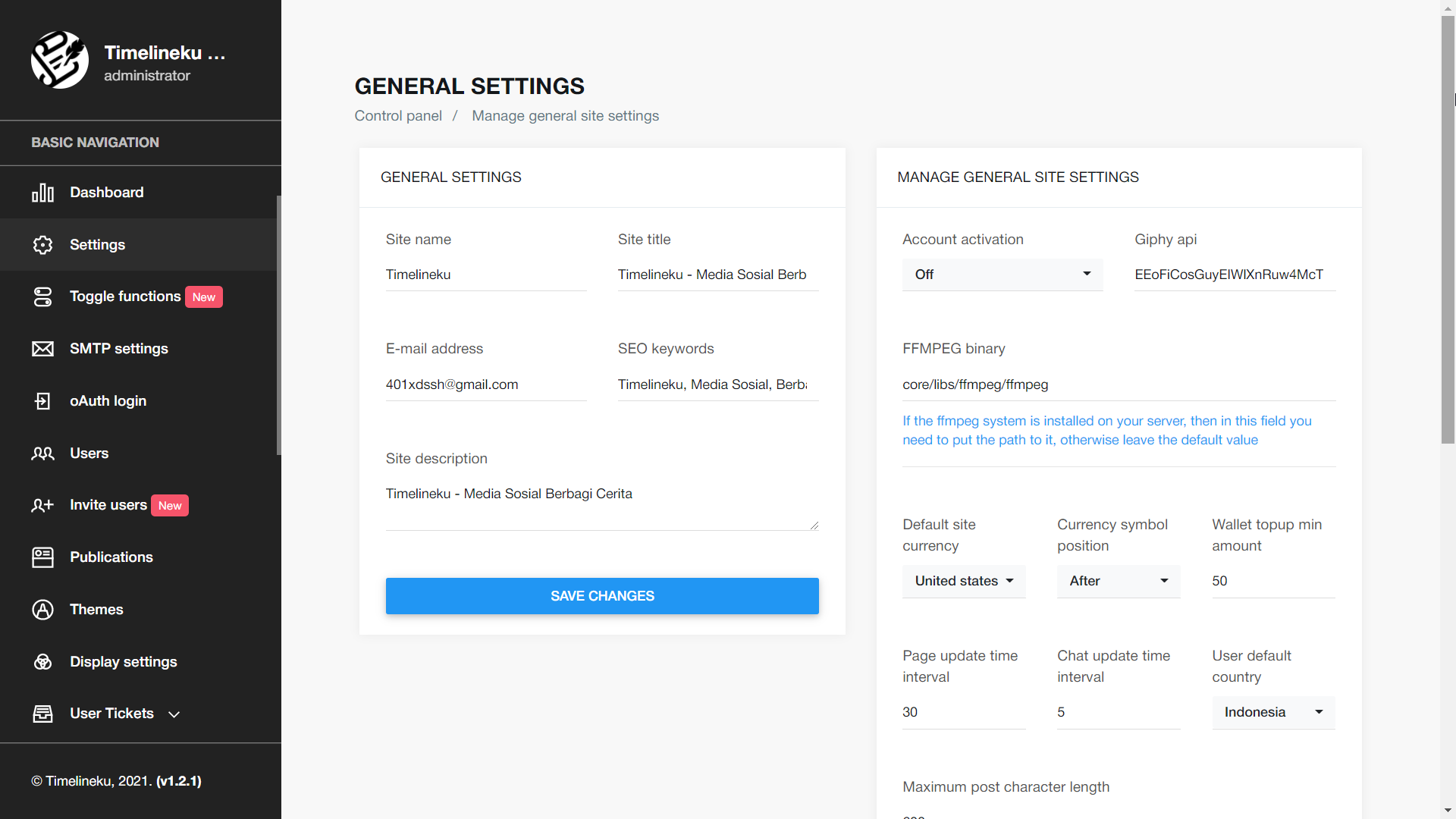Open the Default site currency dropdown
1456x819 pixels.
point(963,581)
